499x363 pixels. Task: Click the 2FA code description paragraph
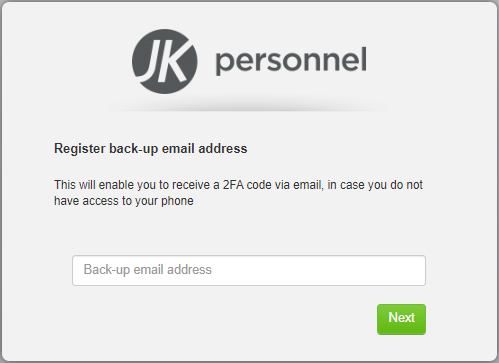(x=238, y=193)
